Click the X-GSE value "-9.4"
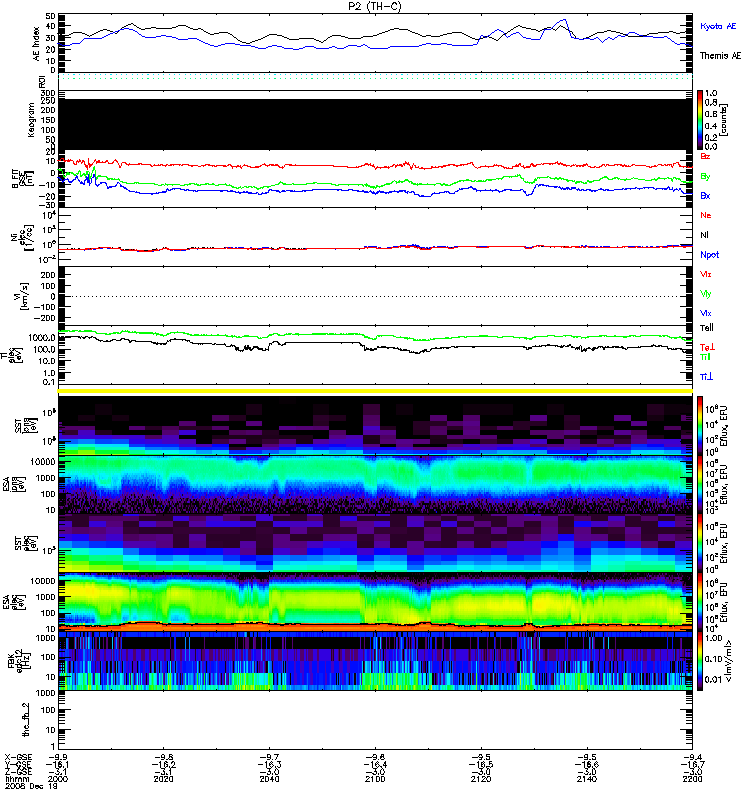Image resolution: width=750 pixels, height=800 pixels. tap(692, 757)
